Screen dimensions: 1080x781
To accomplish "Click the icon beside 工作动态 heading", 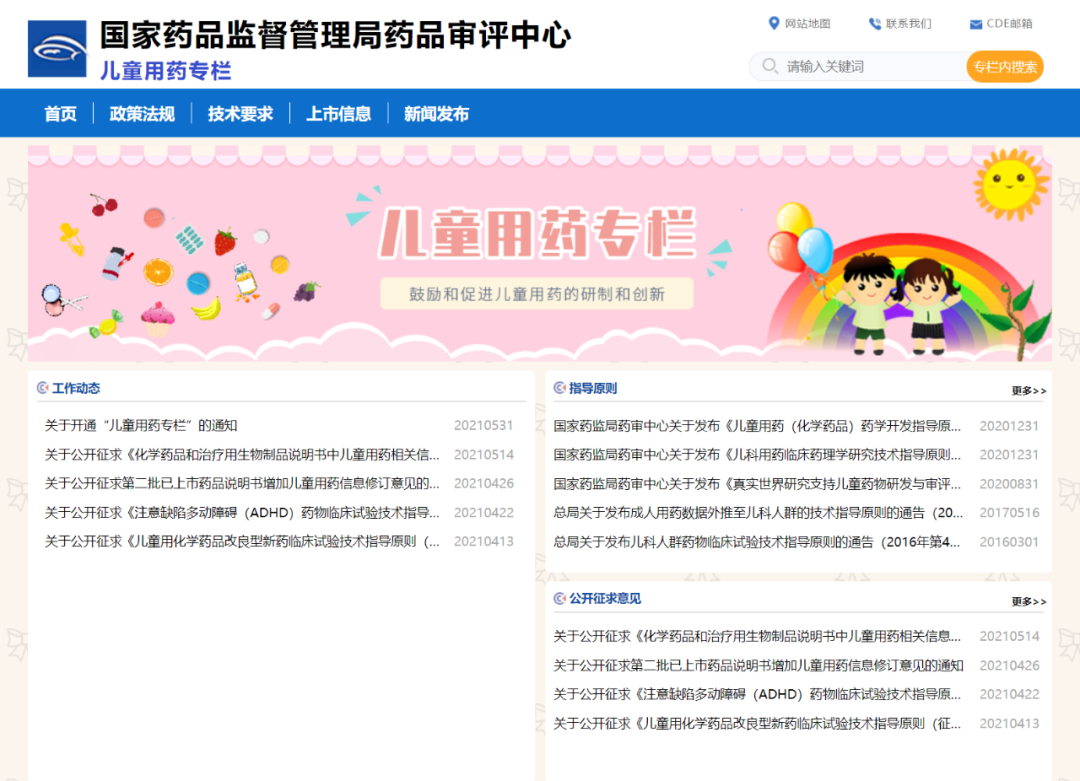I will (x=43, y=388).
